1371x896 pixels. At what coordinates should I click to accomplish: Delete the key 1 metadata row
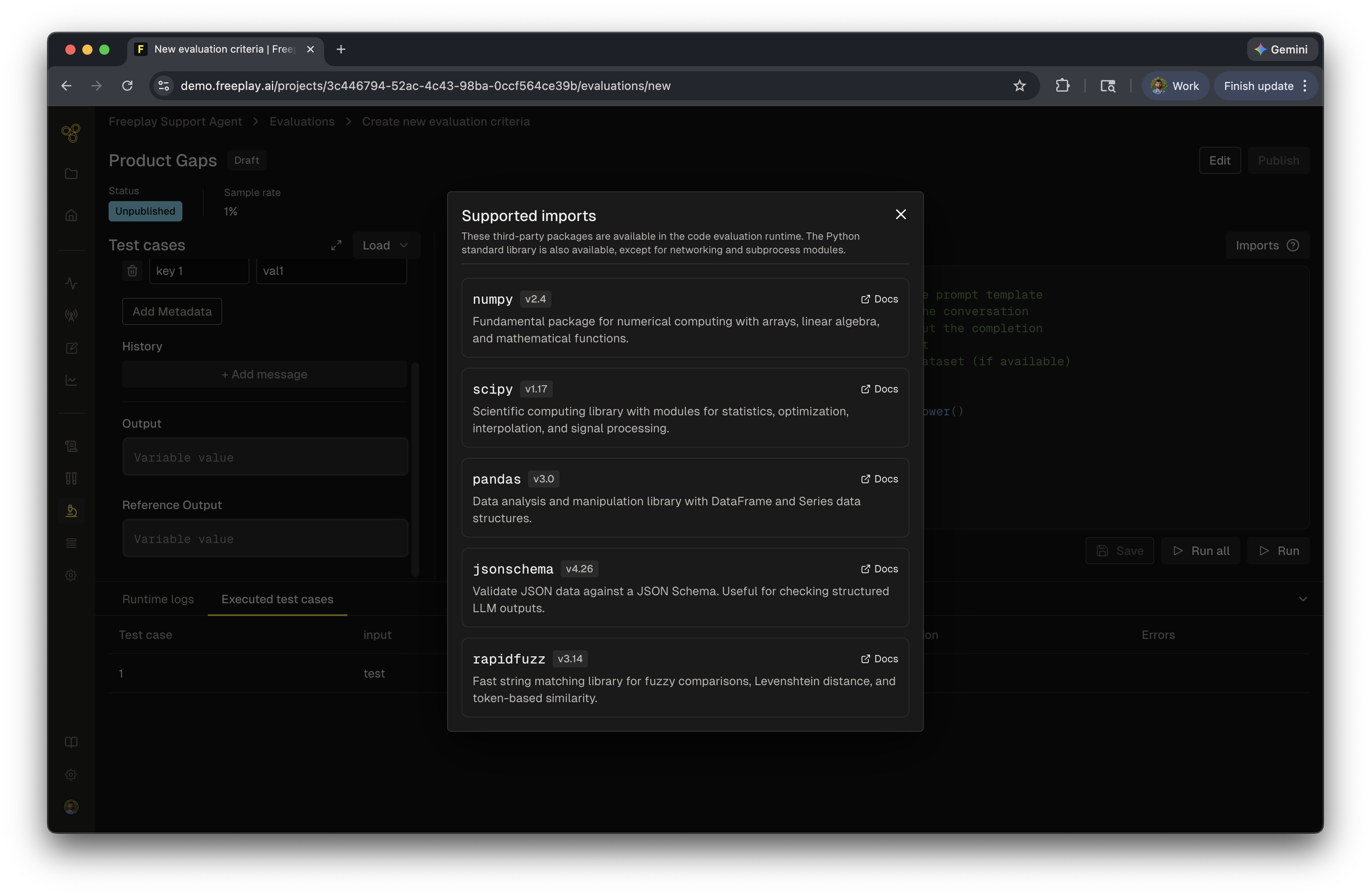coord(132,270)
